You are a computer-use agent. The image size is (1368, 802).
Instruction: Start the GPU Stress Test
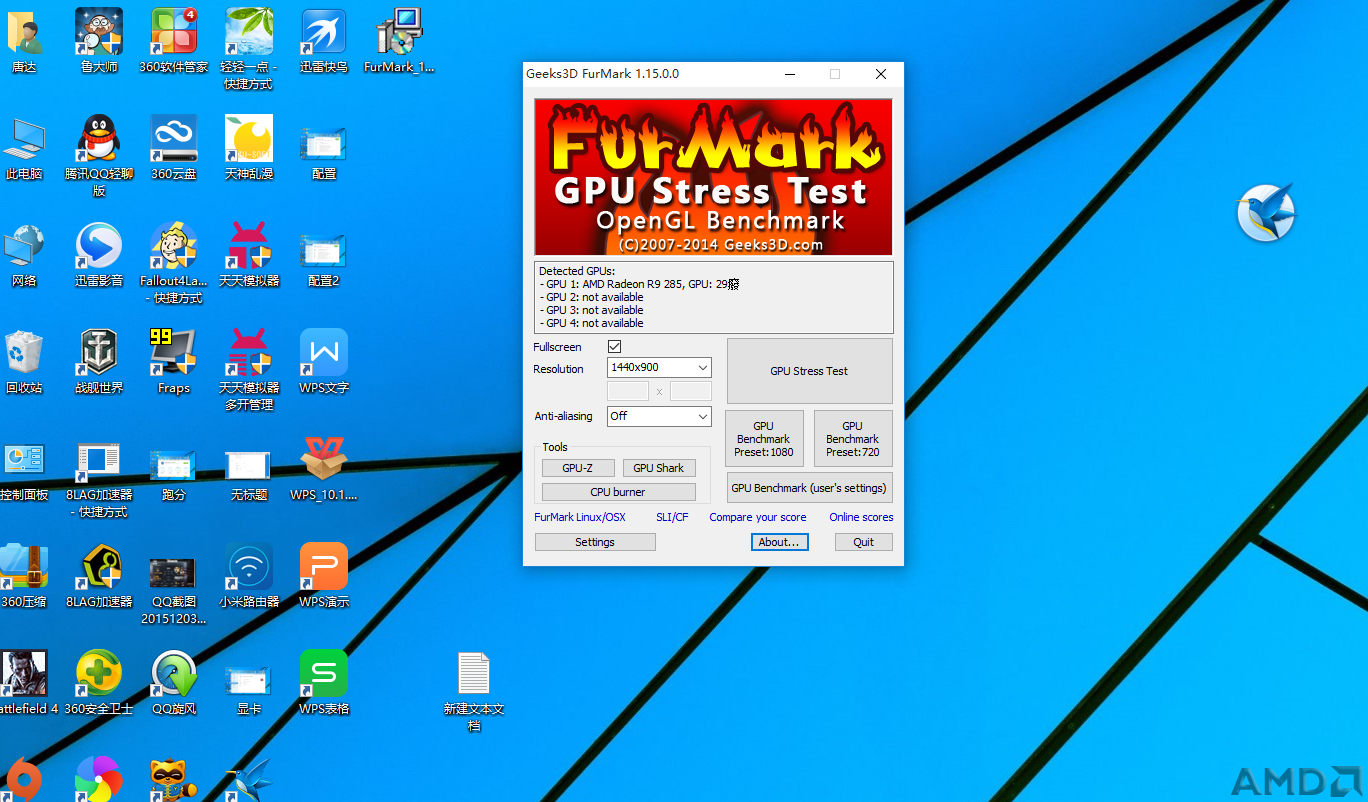(x=809, y=371)
